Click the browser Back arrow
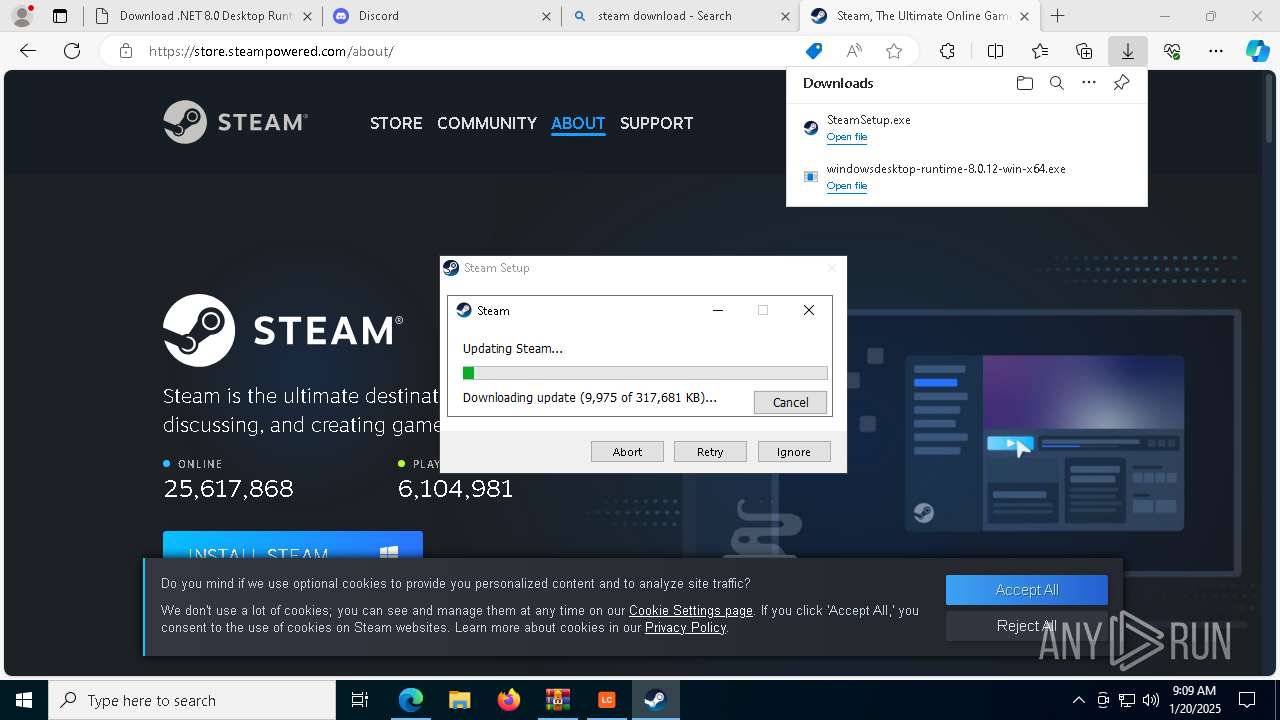 (28, 51)
